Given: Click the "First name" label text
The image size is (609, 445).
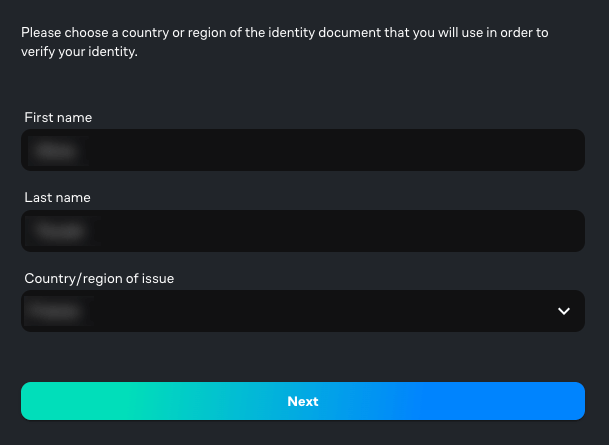Looking at the screenshot, I should (58, 118).
